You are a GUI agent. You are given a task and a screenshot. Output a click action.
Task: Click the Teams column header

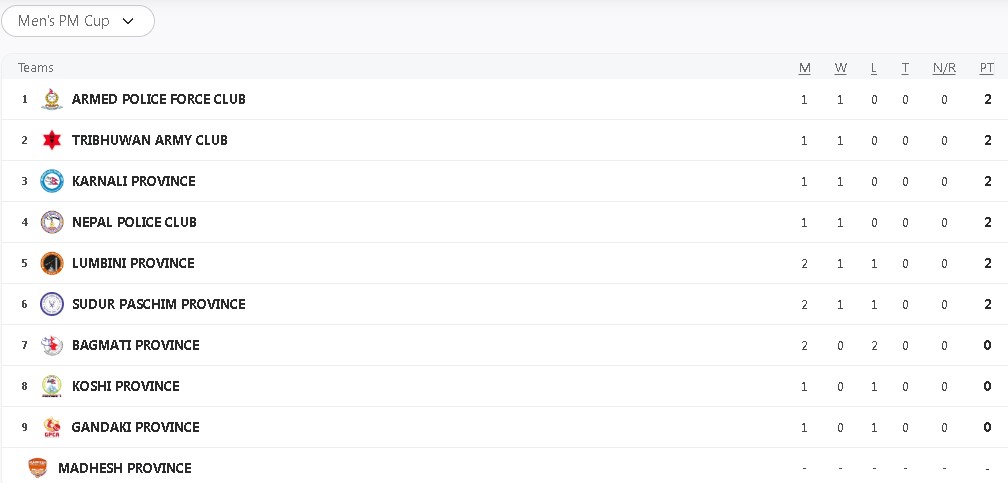pos(36,68)
